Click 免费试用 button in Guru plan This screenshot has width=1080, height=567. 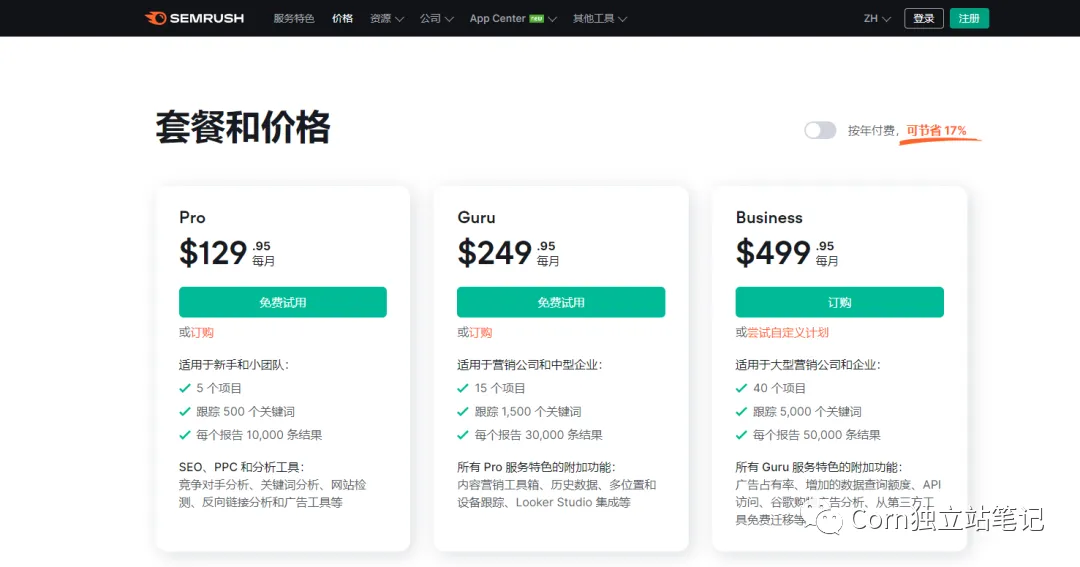pos(561,302)
